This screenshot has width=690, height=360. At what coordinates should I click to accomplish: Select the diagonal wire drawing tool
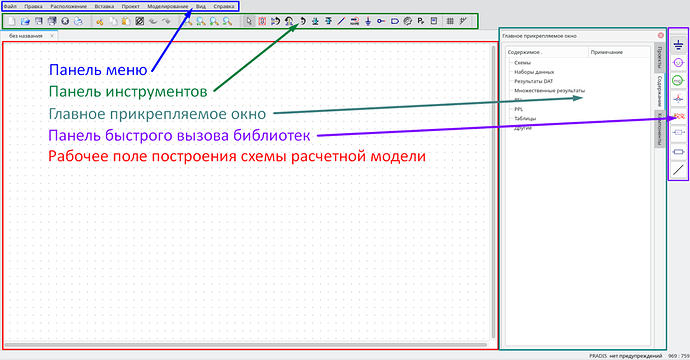tap(341, 21)
